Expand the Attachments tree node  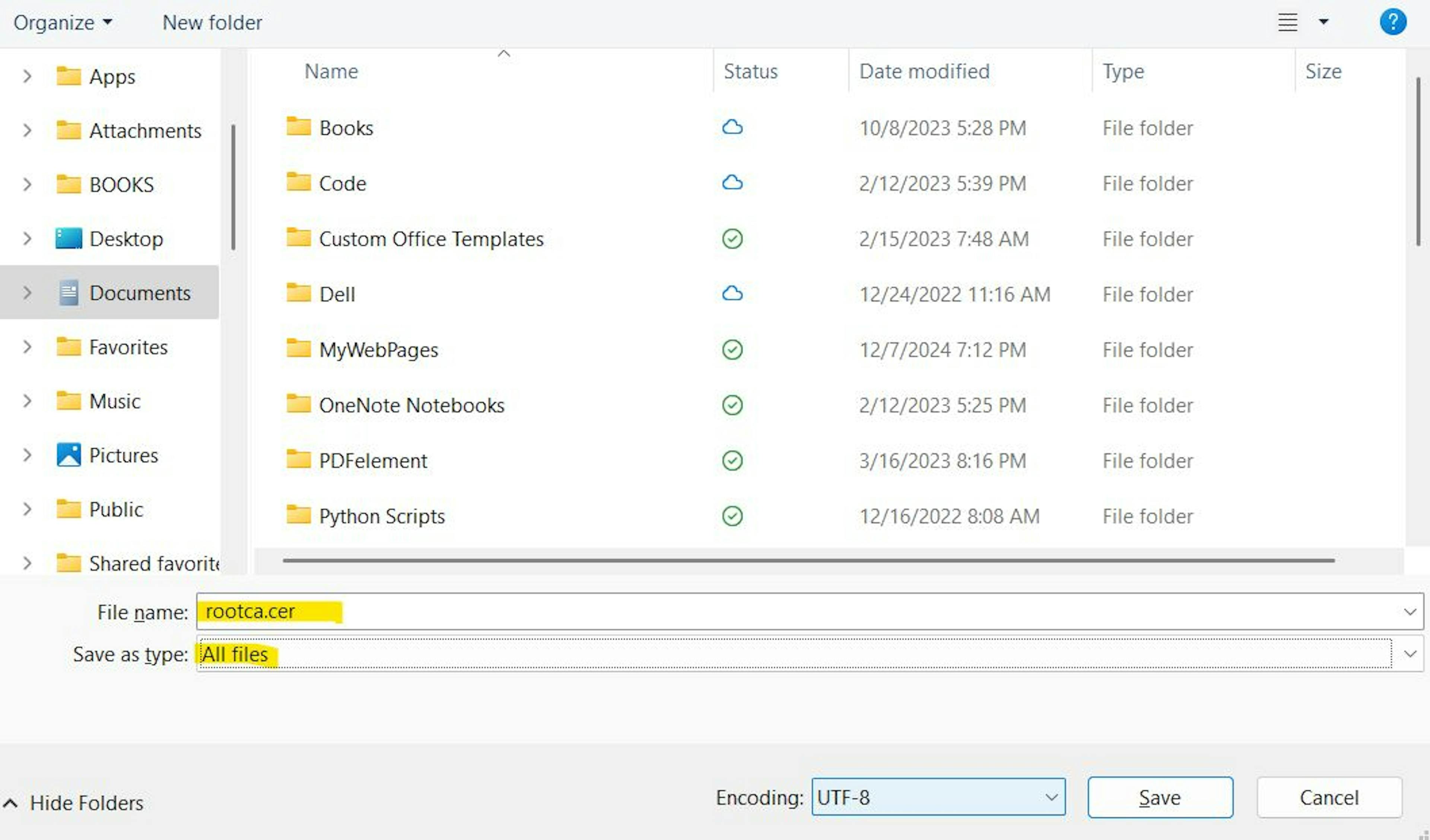[x=27, y=130]
